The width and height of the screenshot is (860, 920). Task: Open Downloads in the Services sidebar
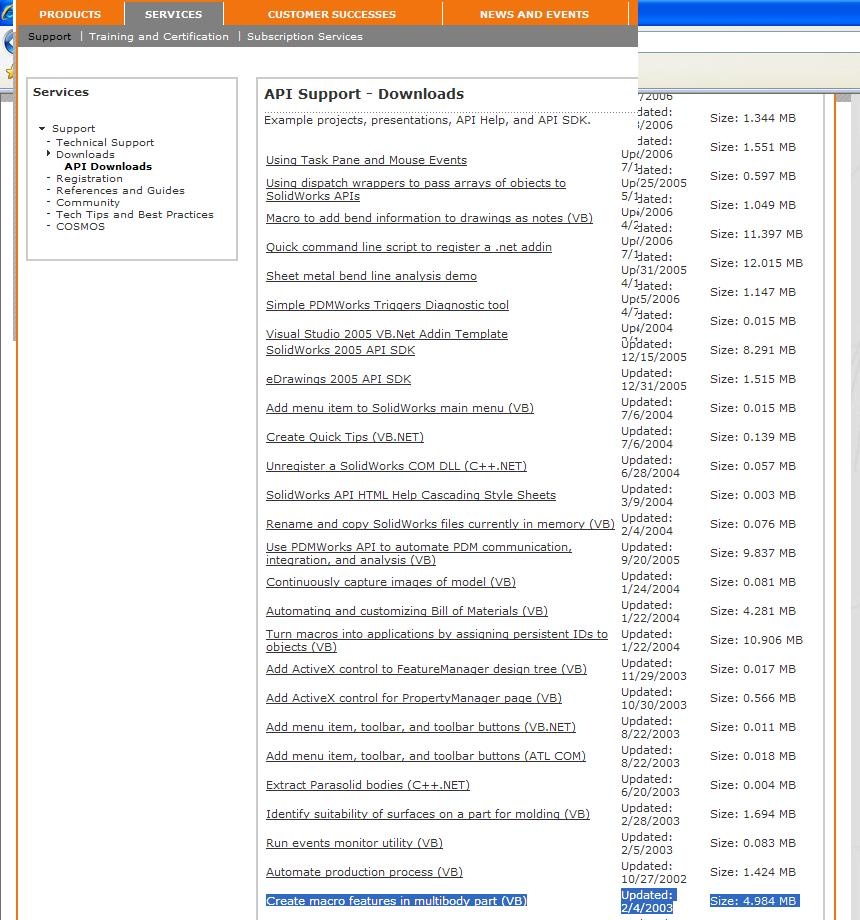tap(85, 154)
